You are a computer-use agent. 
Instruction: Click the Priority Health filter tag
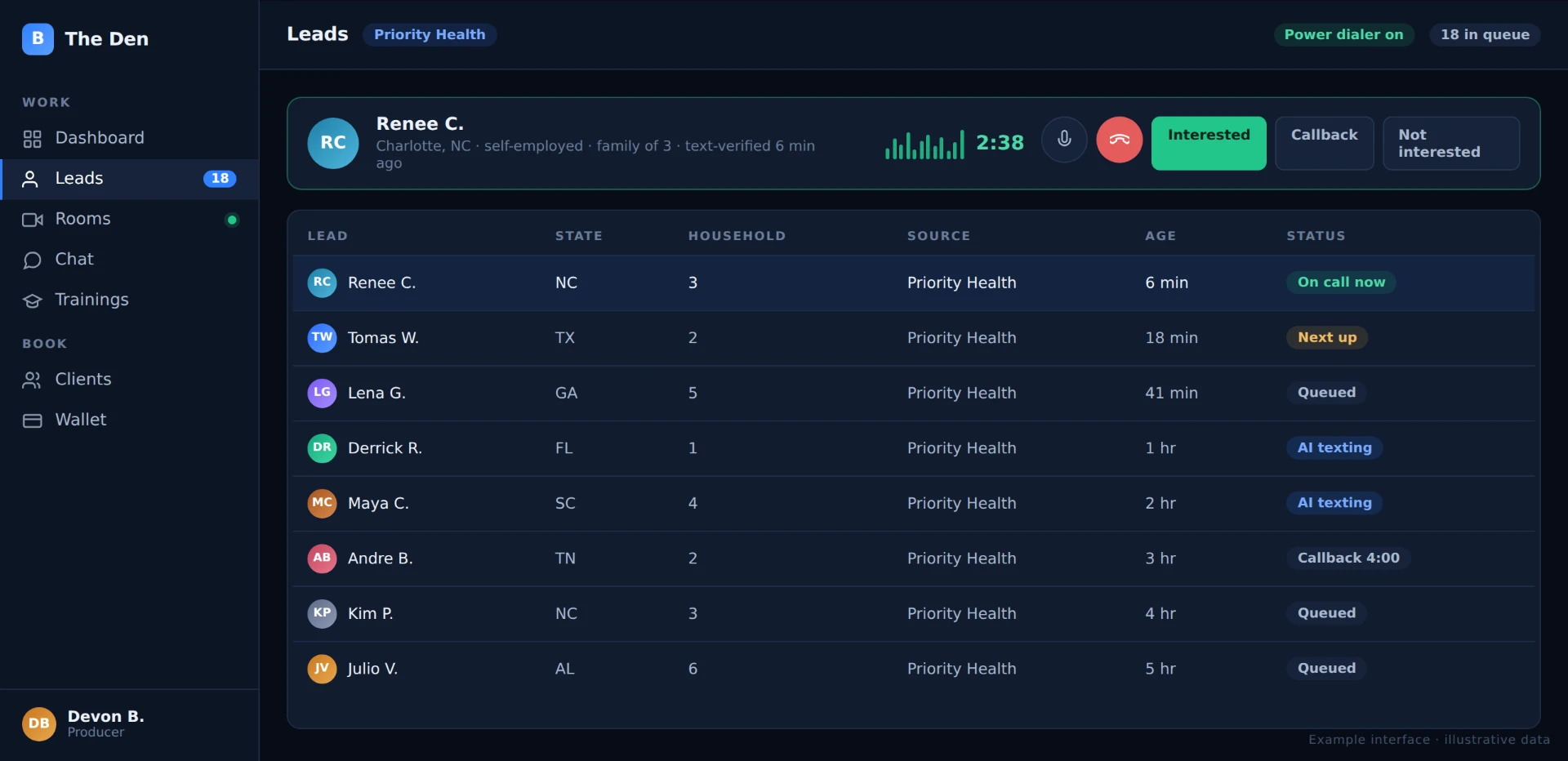click(x=430, y=34)
